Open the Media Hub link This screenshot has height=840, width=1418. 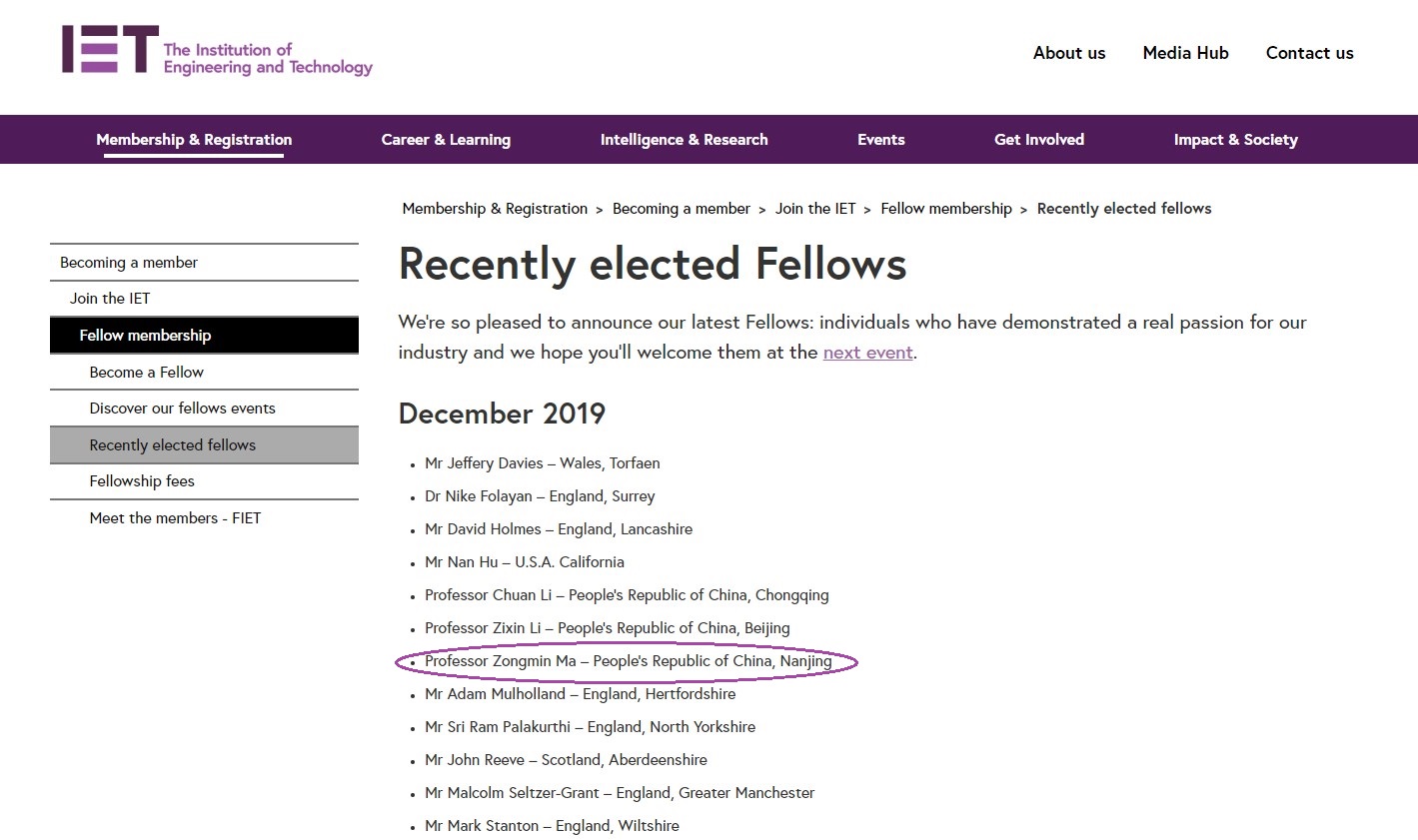(1185, 53)
